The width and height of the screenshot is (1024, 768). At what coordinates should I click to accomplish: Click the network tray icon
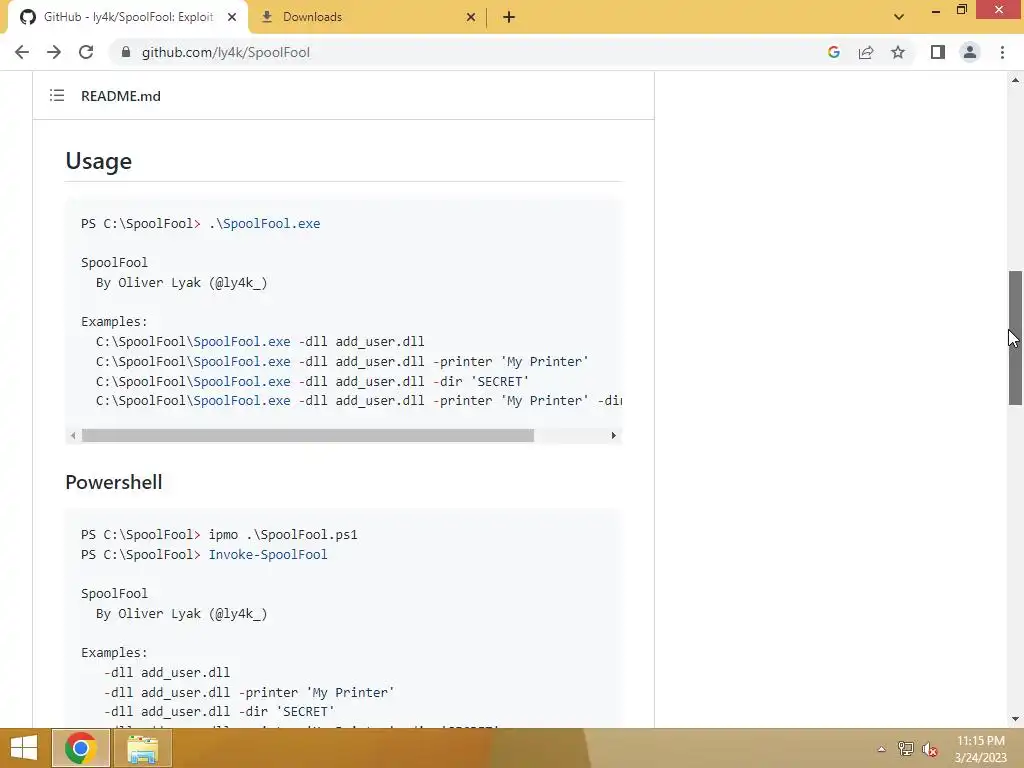click(906, 749)
